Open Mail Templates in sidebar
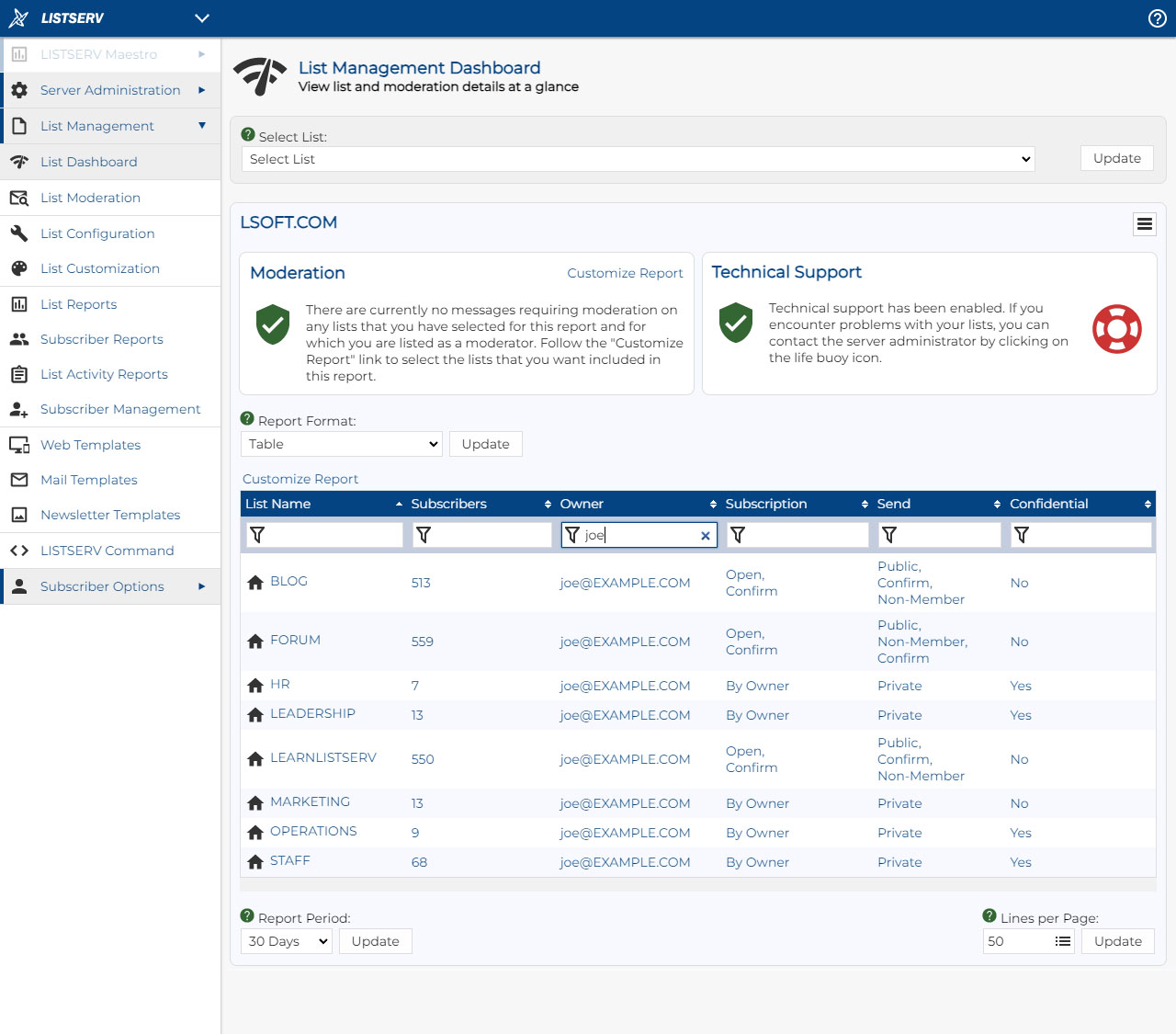Viewport: 1176px width, 1034px height. pos(110,480)
